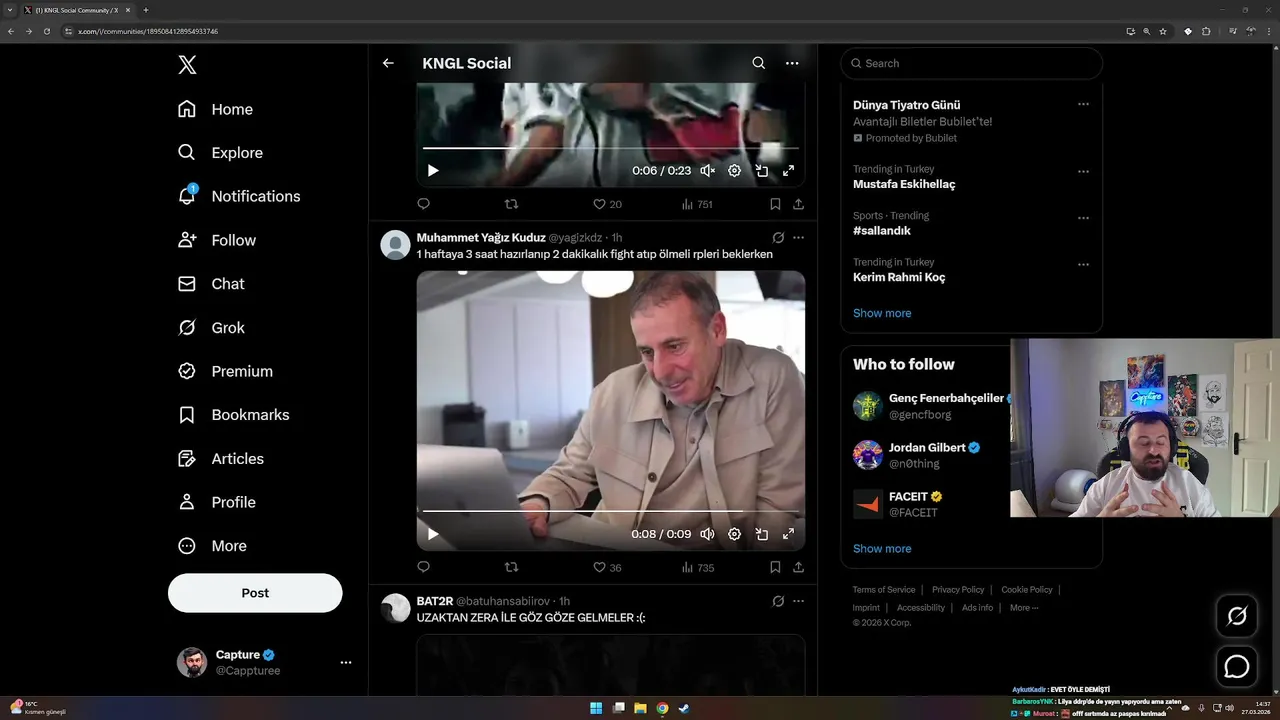Open more options on BAT2R post
The image size is (1280, 720).
(x=798, y=601)
